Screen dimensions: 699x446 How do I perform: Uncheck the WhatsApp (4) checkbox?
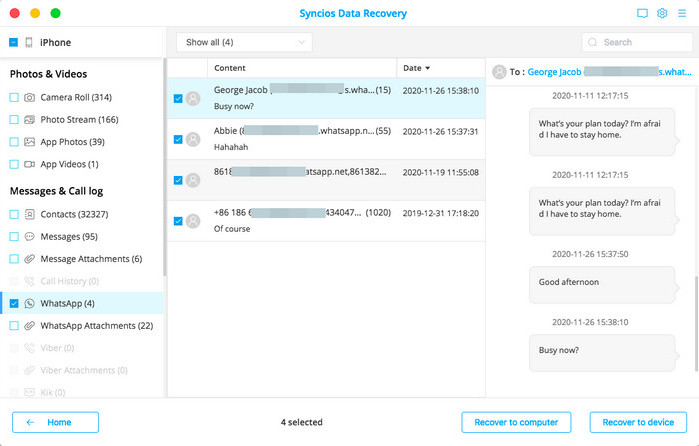pyautogui.click(x=14, y=303)
